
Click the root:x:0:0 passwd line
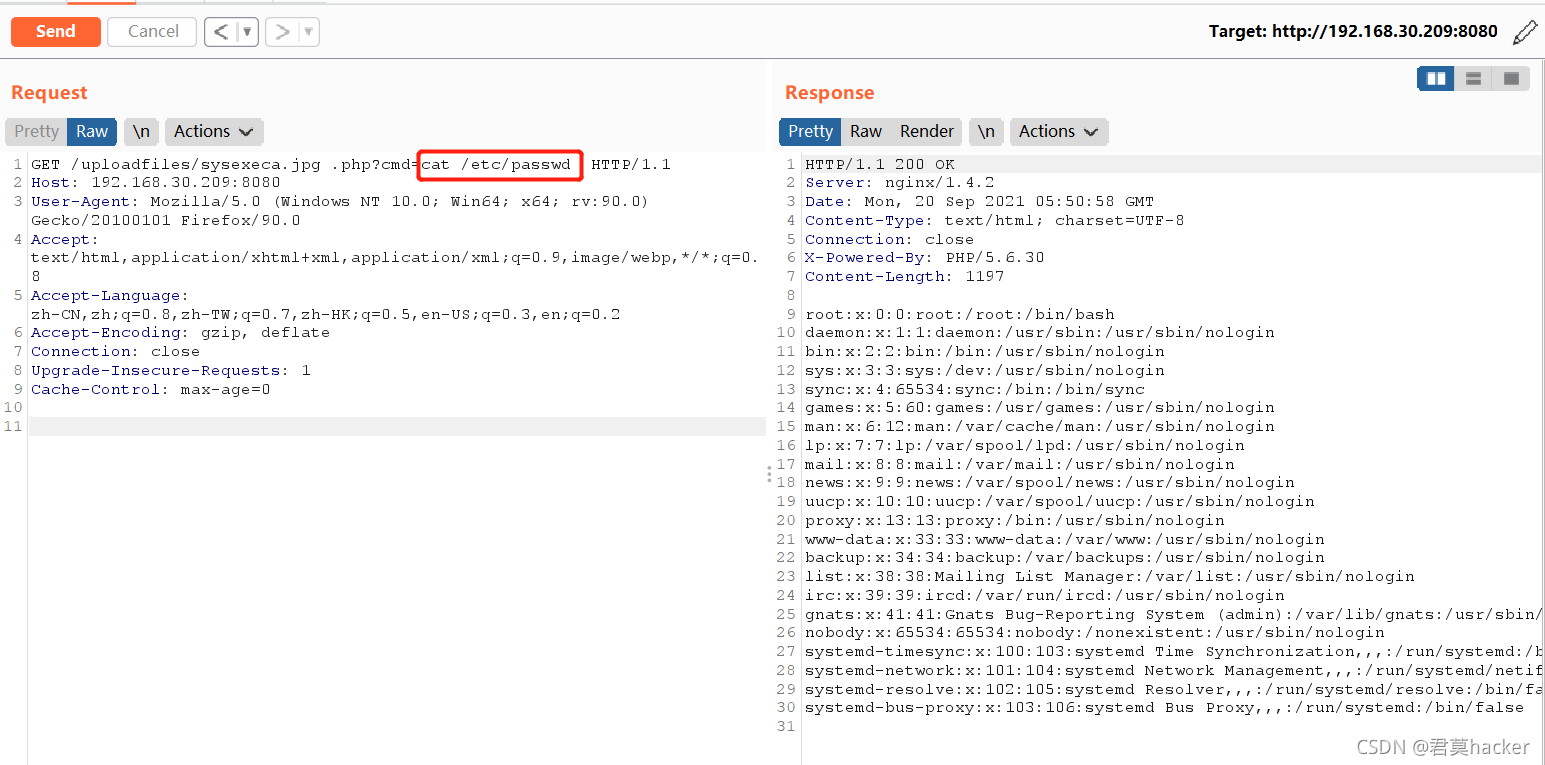click(x=960, y=314)
